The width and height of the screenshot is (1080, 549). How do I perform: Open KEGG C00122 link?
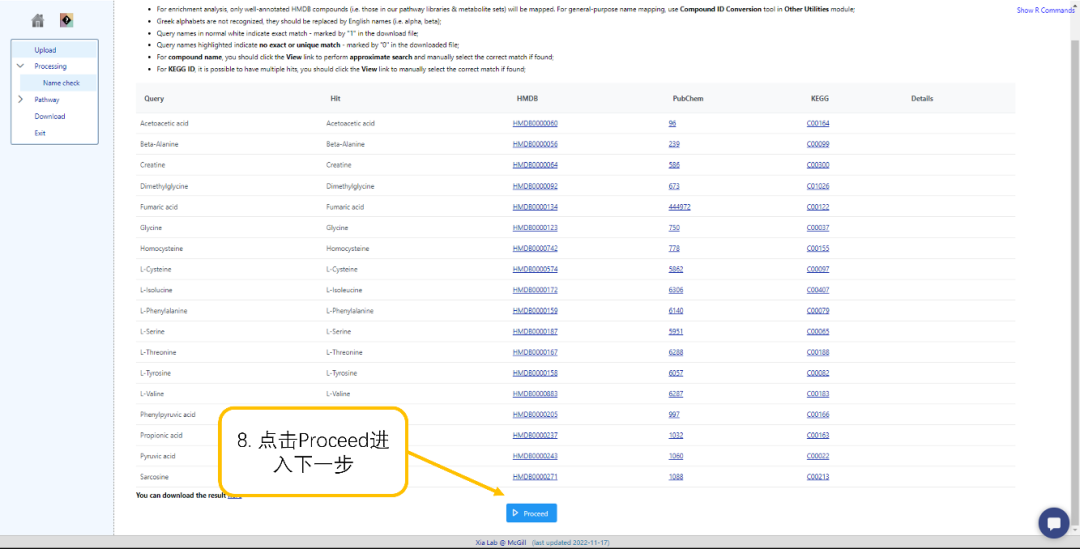pos(818,207)
